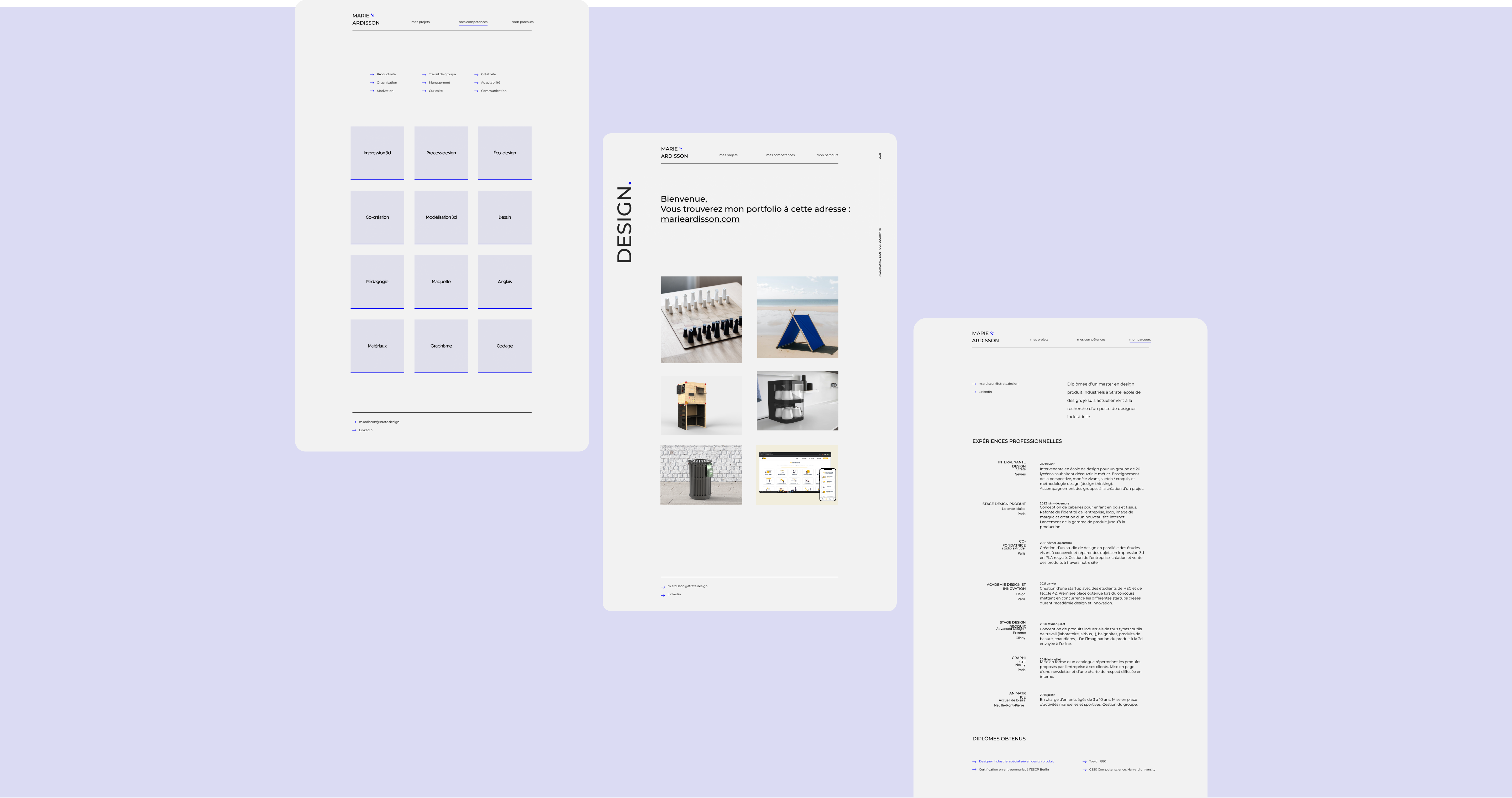The height and width of the screenshot is (798, 1512).
Task: Select the 'Management' soft skill item
Action: coord(436,83)
